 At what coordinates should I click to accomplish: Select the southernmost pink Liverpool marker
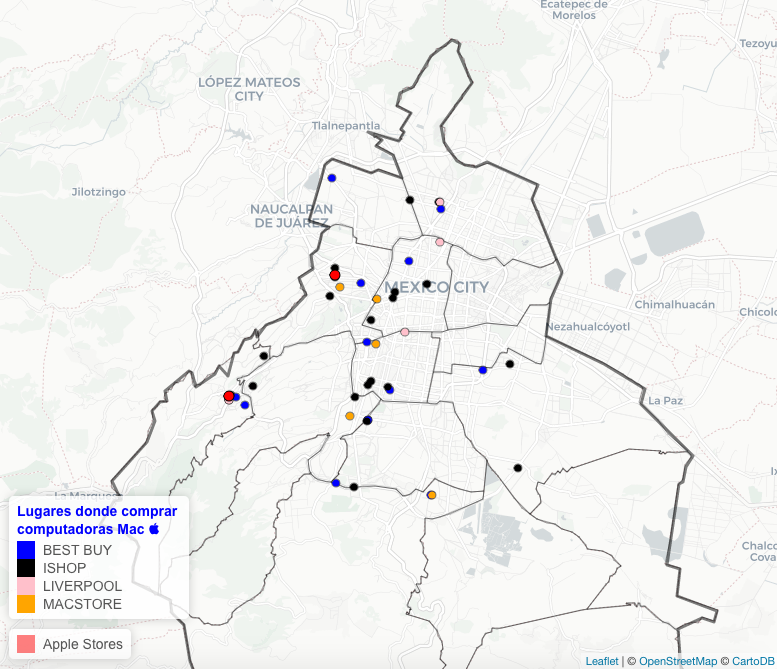click(405, 332)
